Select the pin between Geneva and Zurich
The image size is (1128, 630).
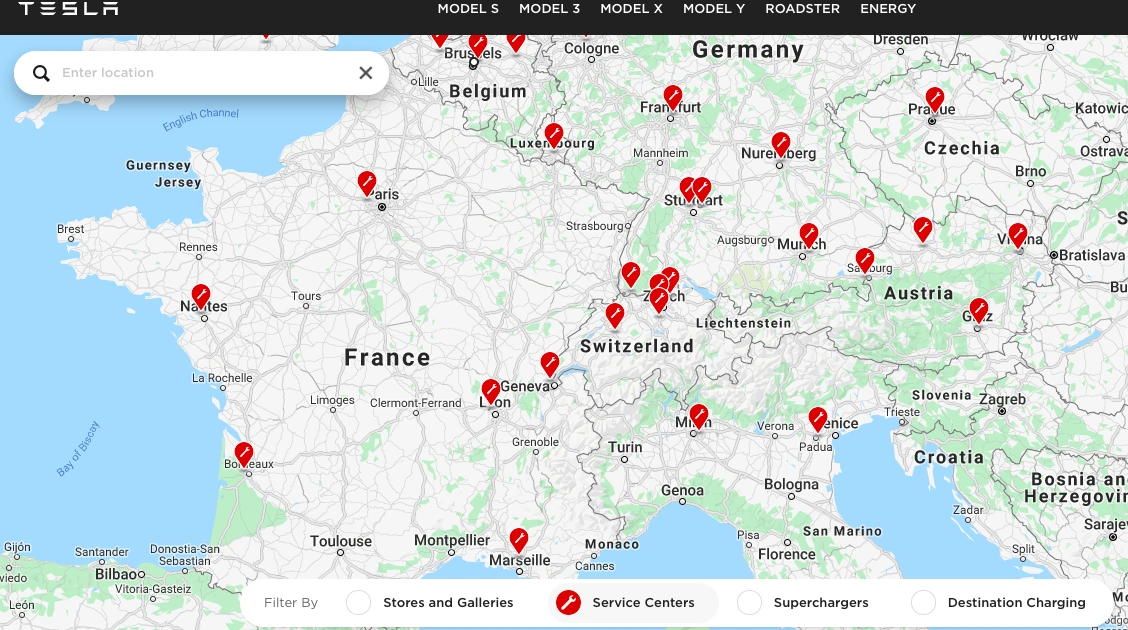[x=614, y=316]
